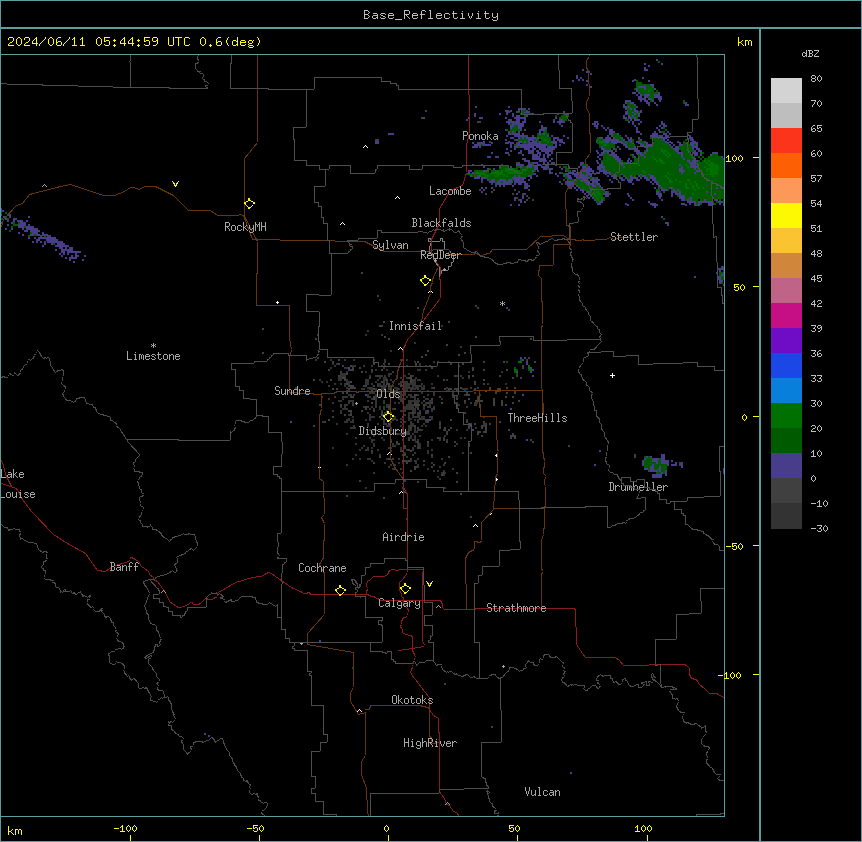The height and width of the screenshot is (842, 862).
Task: Click the Lacombe city label
Action: tap(450, 191)
